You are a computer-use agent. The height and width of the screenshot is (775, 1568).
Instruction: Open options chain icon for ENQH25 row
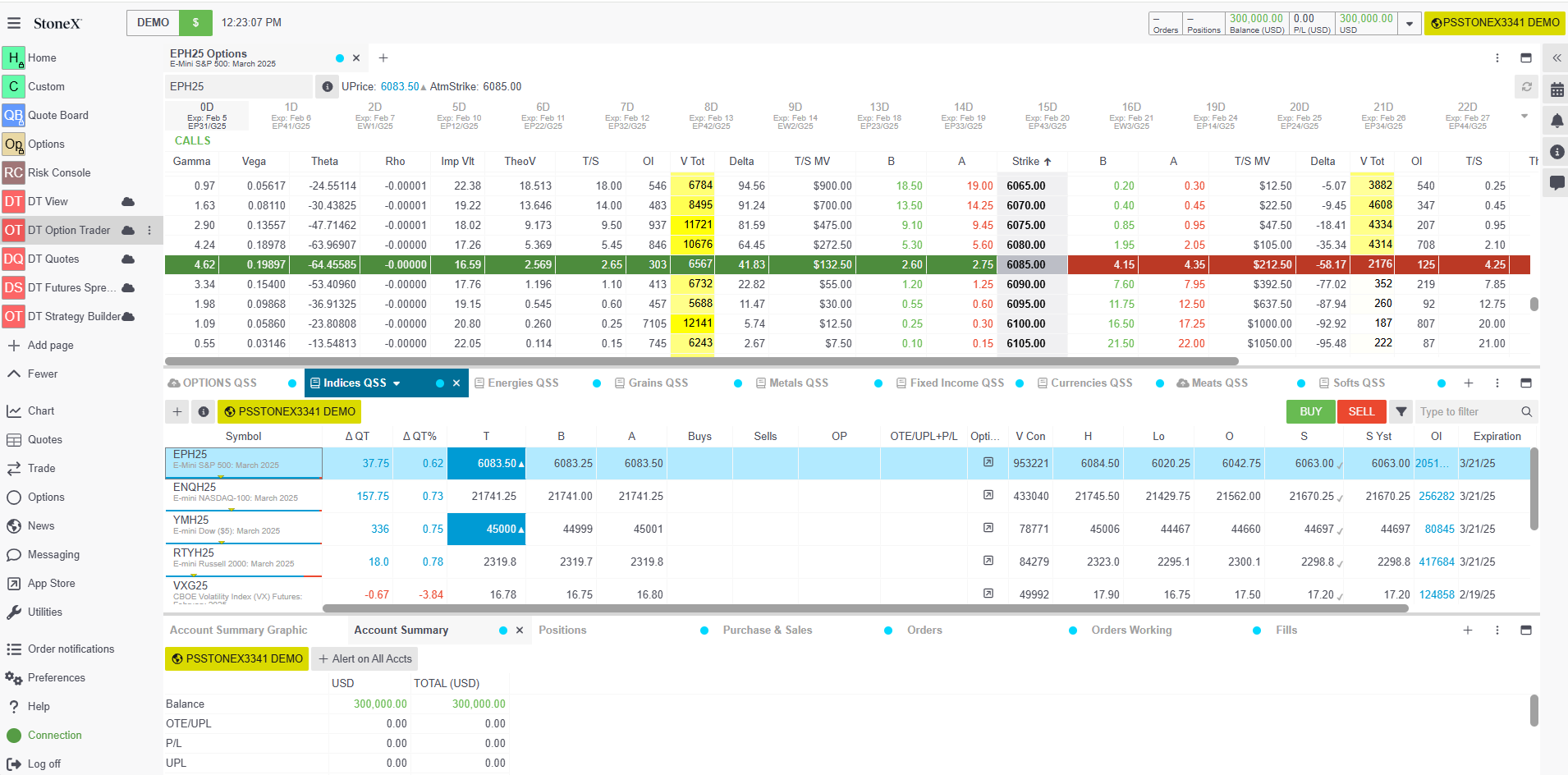point(988,495)
